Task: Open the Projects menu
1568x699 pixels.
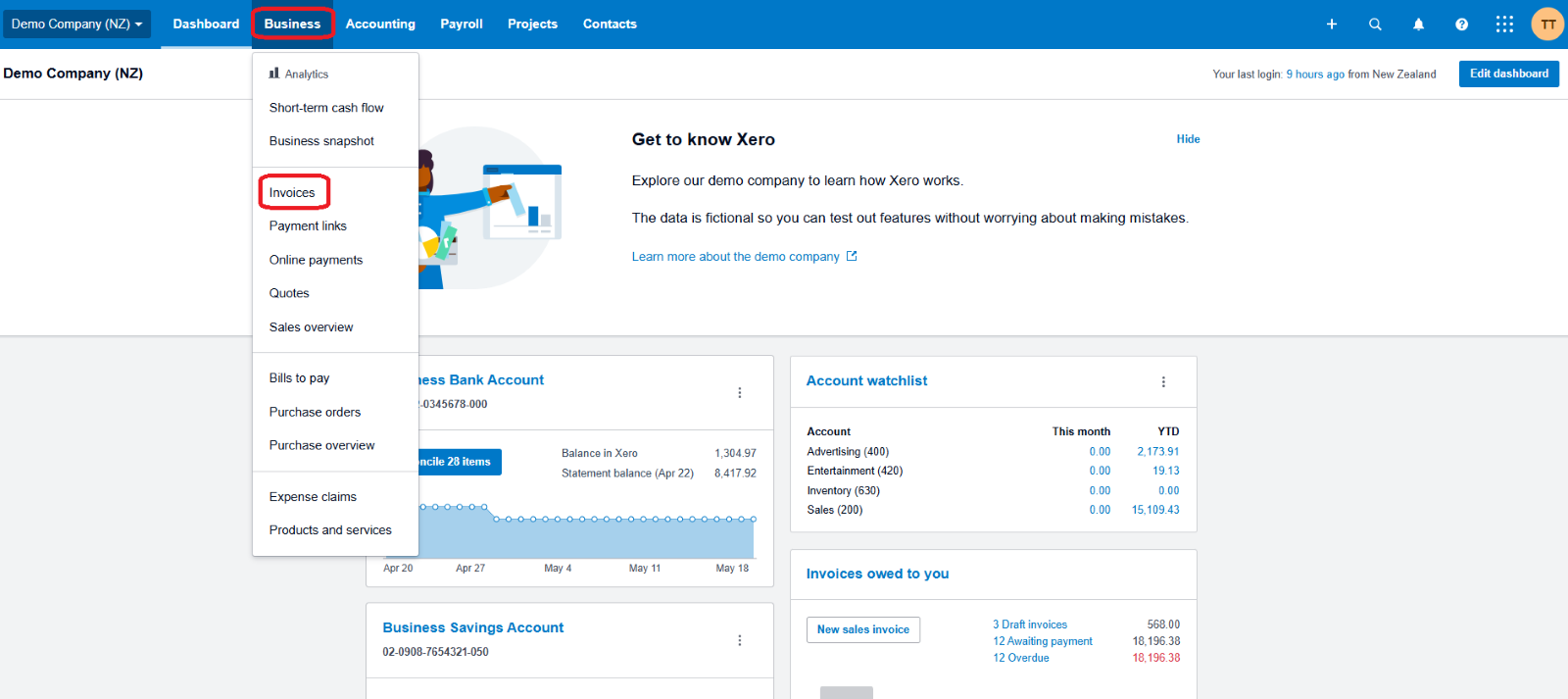Action: [x=532, y=25]
